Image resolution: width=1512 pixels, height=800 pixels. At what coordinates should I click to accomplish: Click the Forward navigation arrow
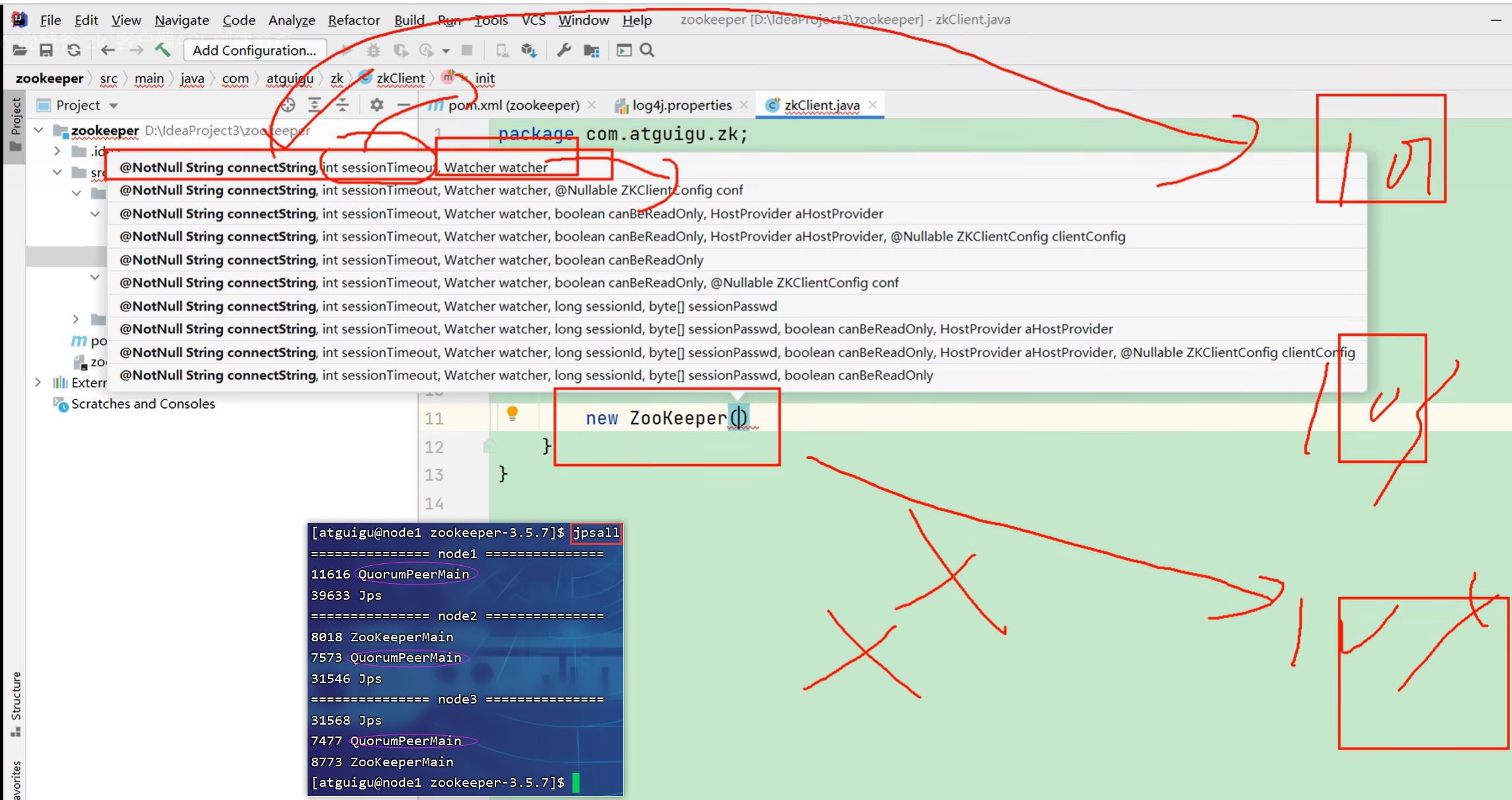click(136, 50)
